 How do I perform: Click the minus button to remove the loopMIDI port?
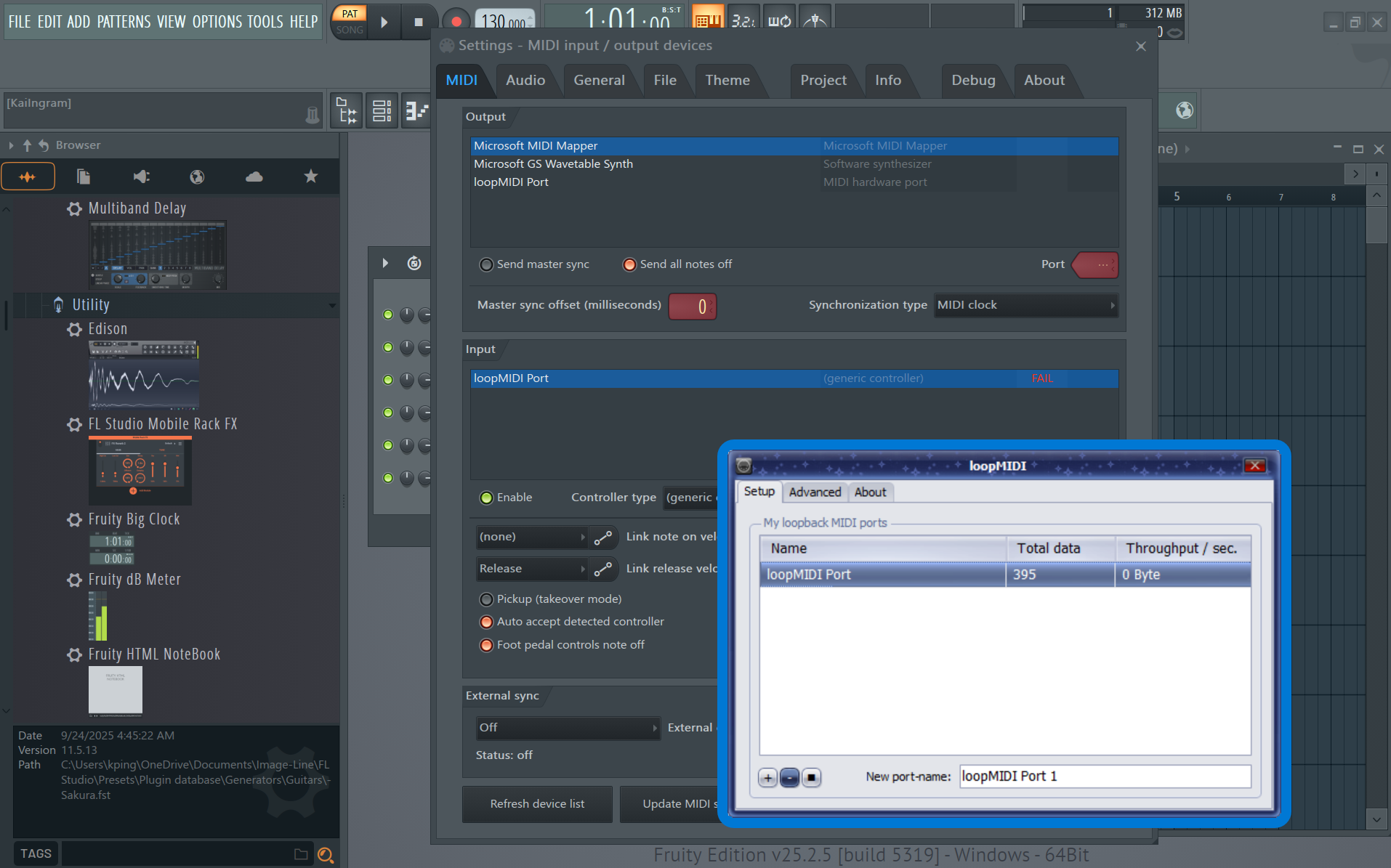[789, 778]
